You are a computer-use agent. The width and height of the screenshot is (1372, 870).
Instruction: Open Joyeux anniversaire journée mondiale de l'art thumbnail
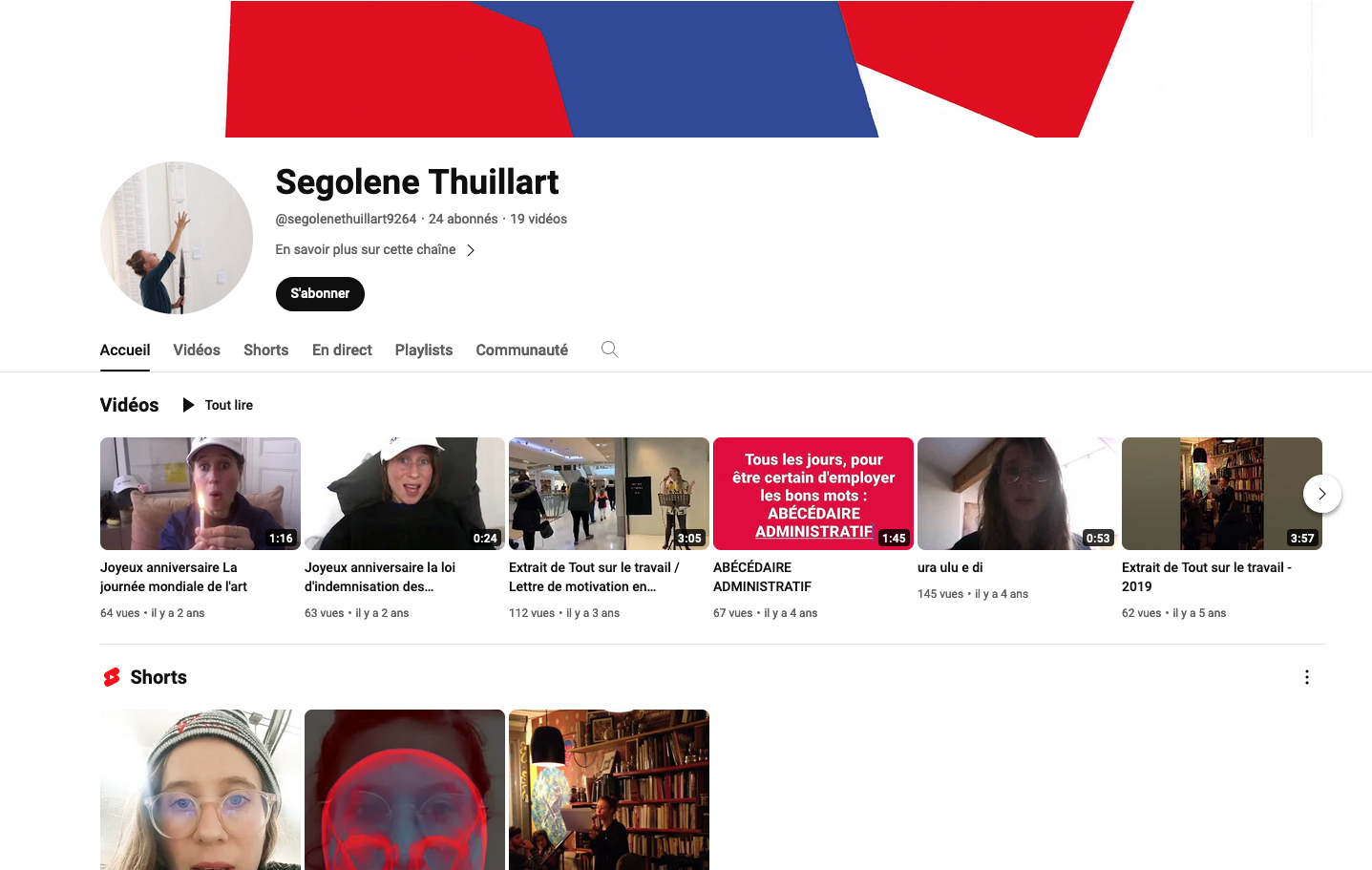tap(201, 494)
